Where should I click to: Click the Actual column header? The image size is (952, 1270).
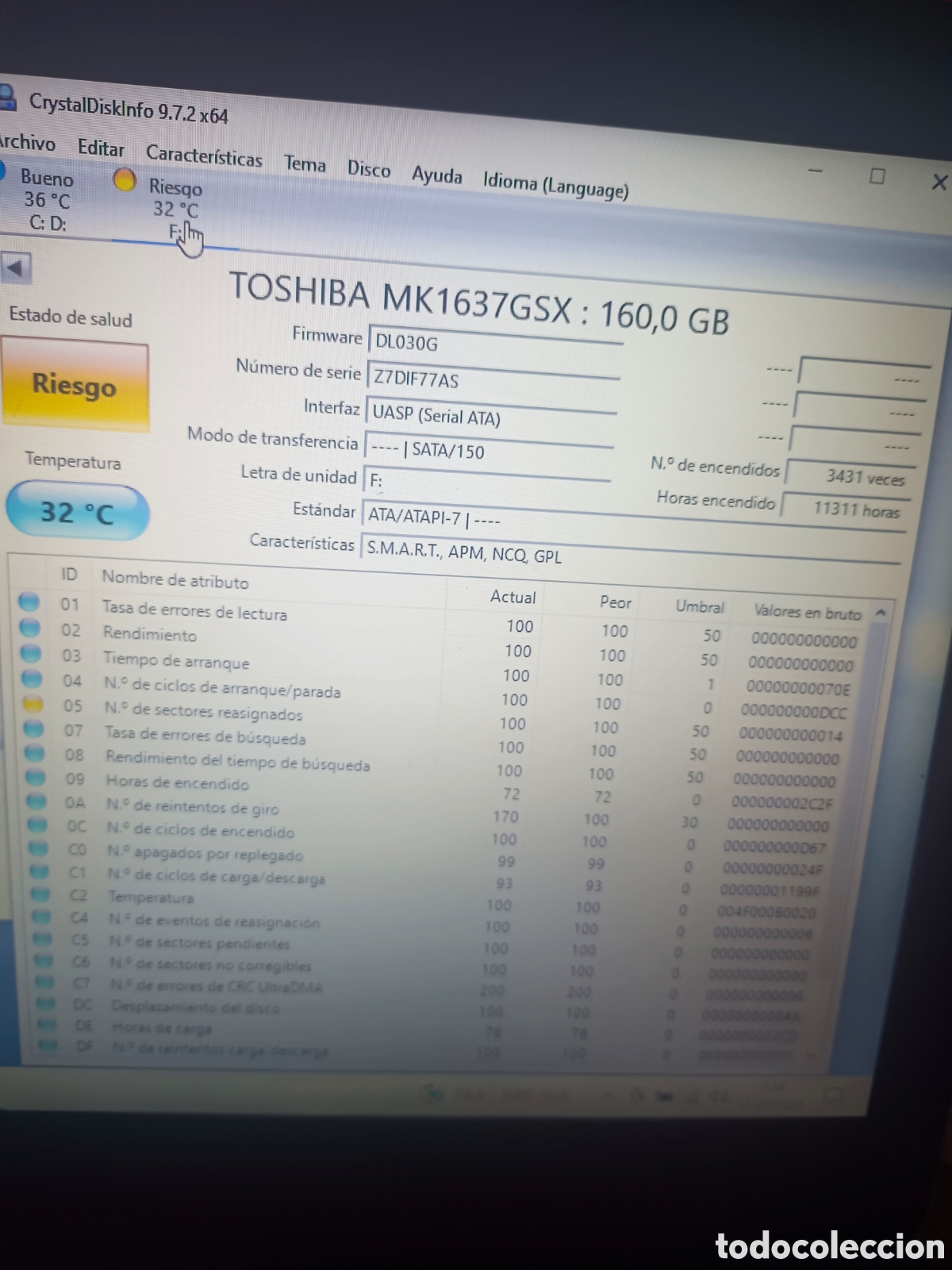(x=512, y=597)
